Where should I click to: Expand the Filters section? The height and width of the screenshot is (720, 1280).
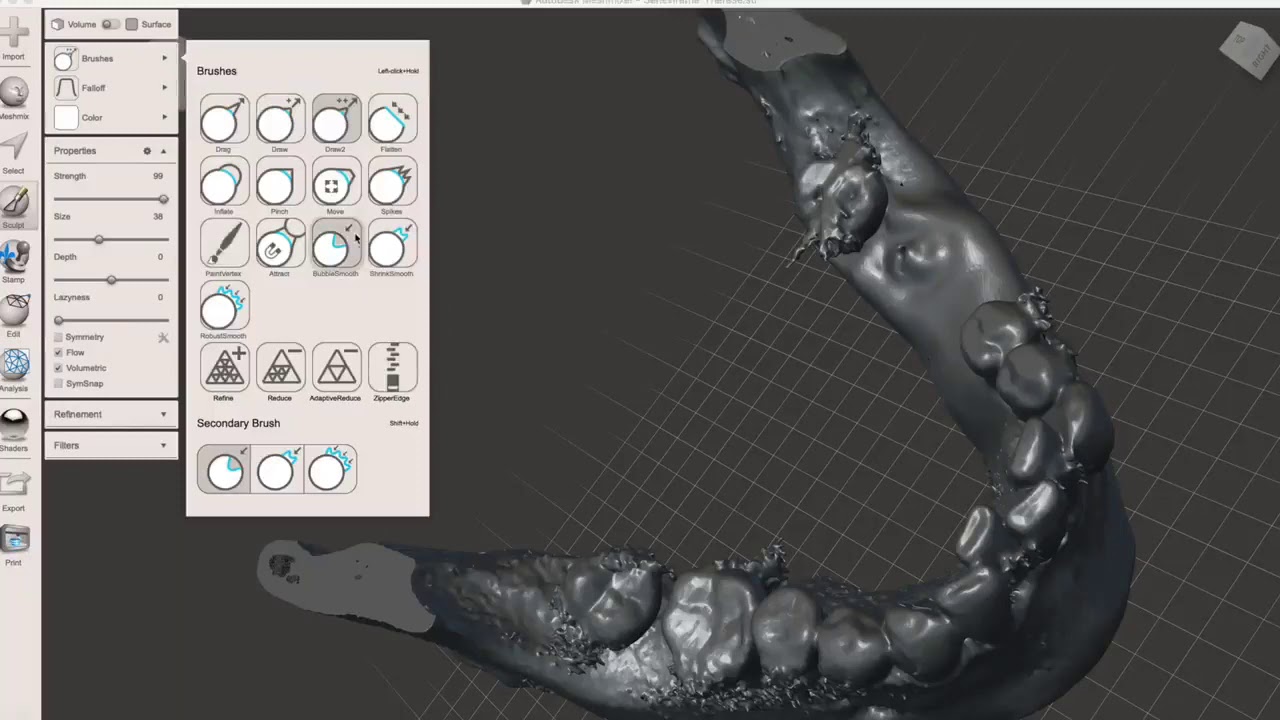tap(111, 446)
